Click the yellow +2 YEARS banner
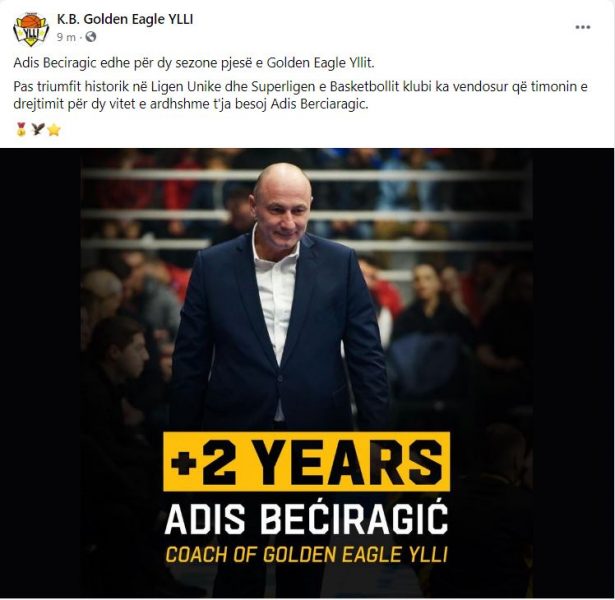Image resolution: width=615 pixels, height=600 pixels. pyautogui.click(x=306, y=461)
